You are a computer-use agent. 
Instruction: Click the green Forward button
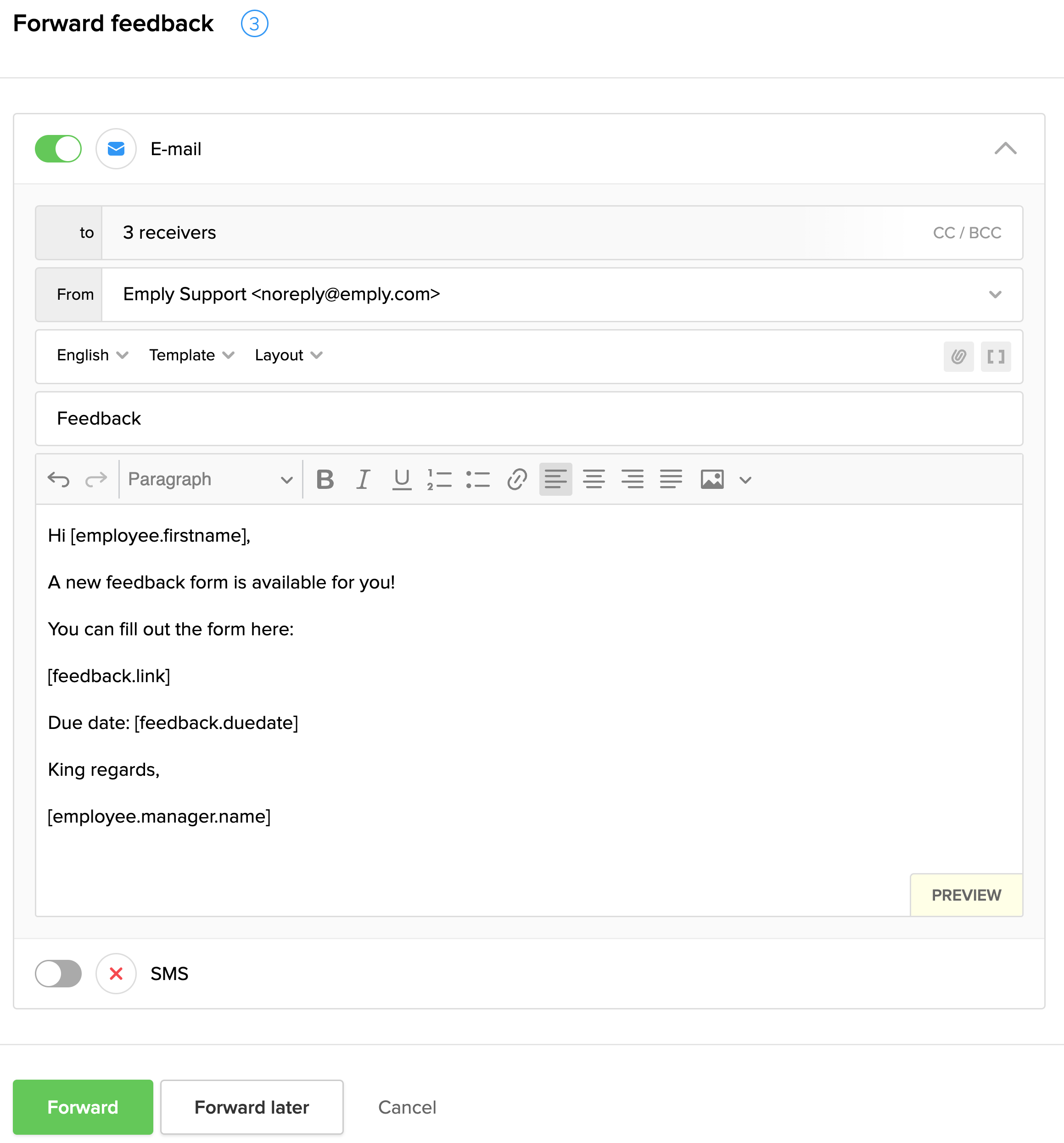(83, 1107)
